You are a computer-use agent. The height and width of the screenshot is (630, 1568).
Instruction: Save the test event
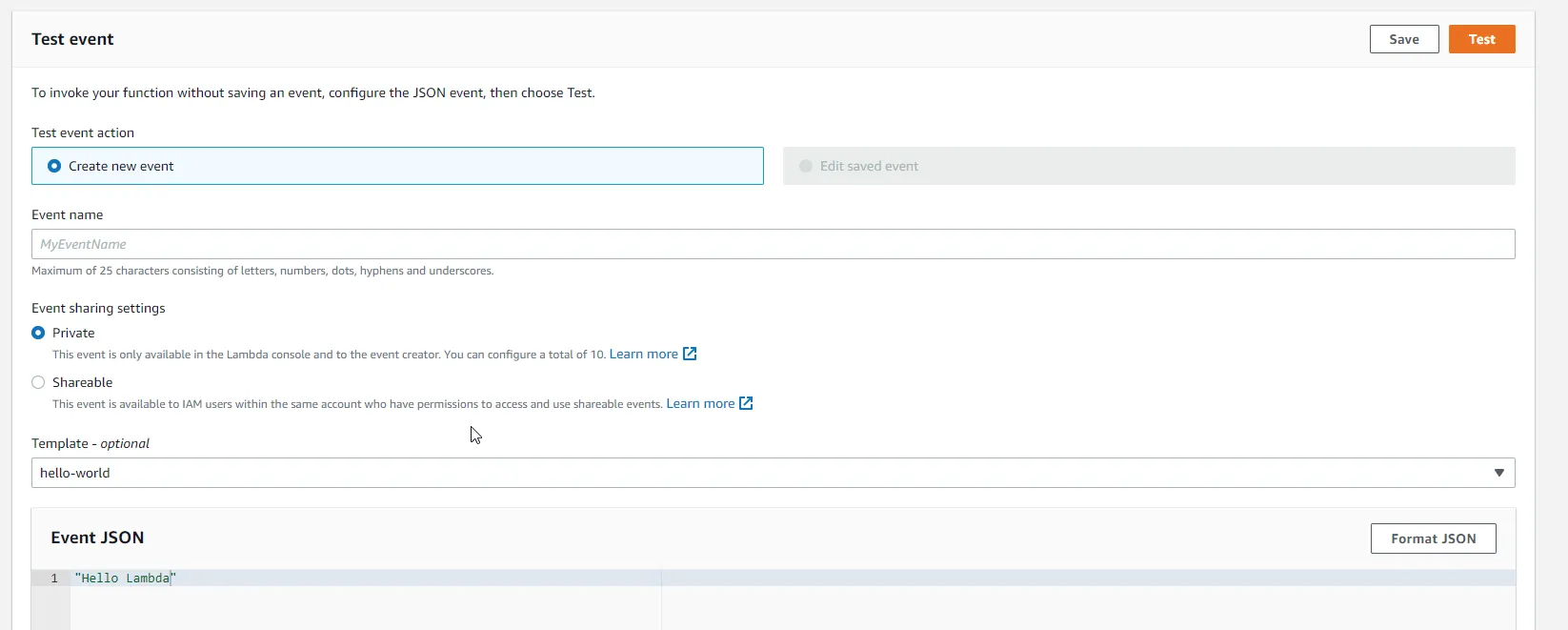click(x=1404, y=39)
